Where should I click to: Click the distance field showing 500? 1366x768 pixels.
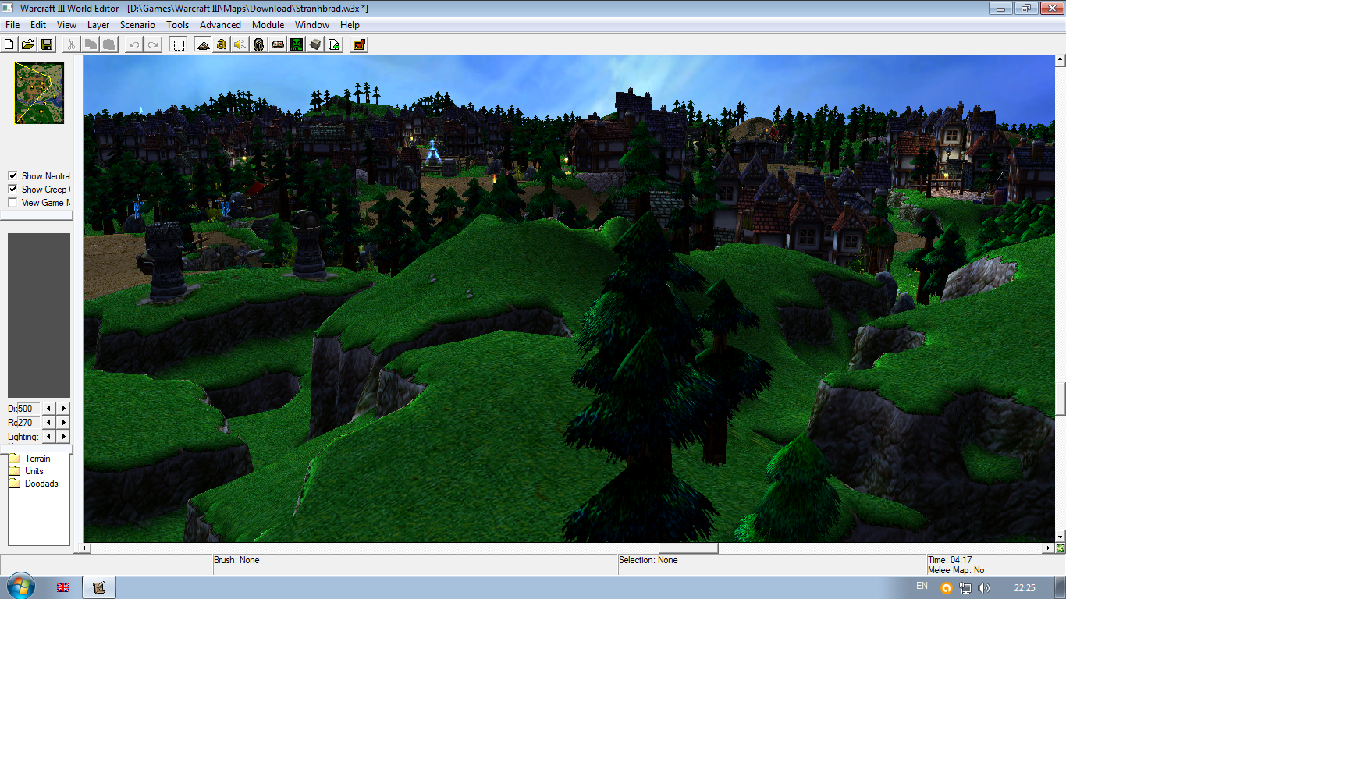tap(29, 408)
